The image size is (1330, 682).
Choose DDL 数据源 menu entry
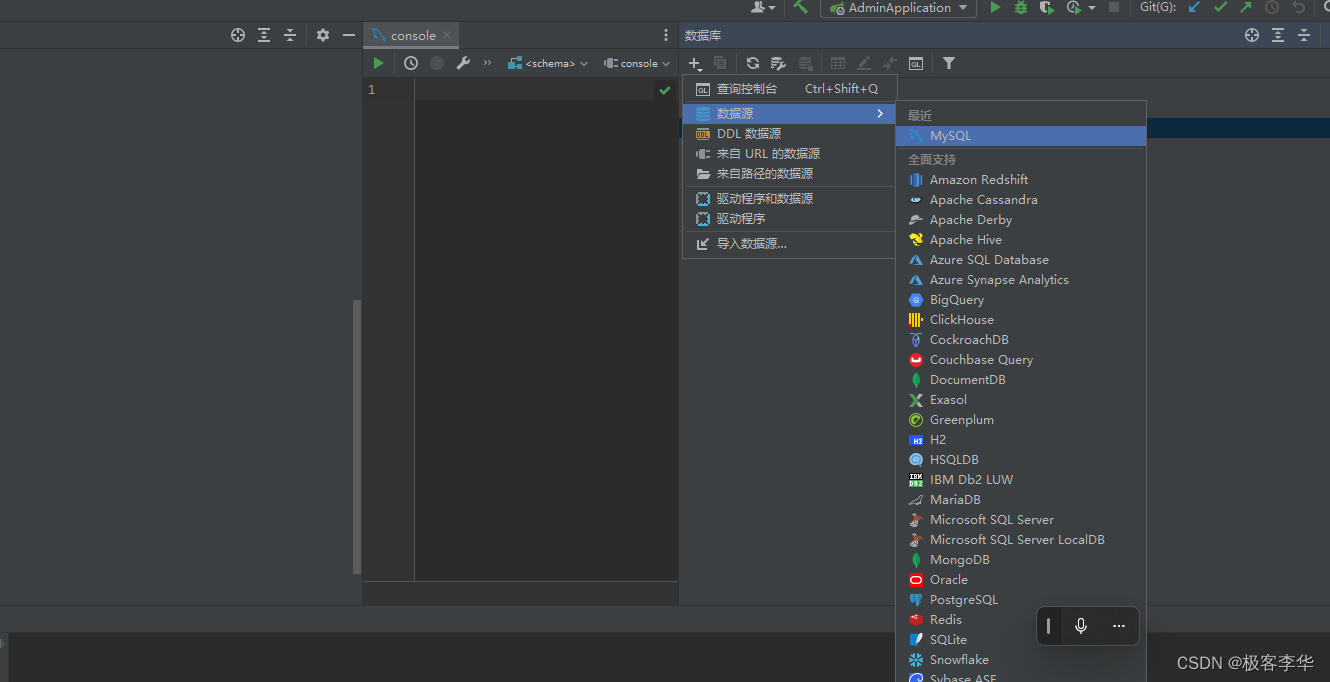[x=790, y=134]
